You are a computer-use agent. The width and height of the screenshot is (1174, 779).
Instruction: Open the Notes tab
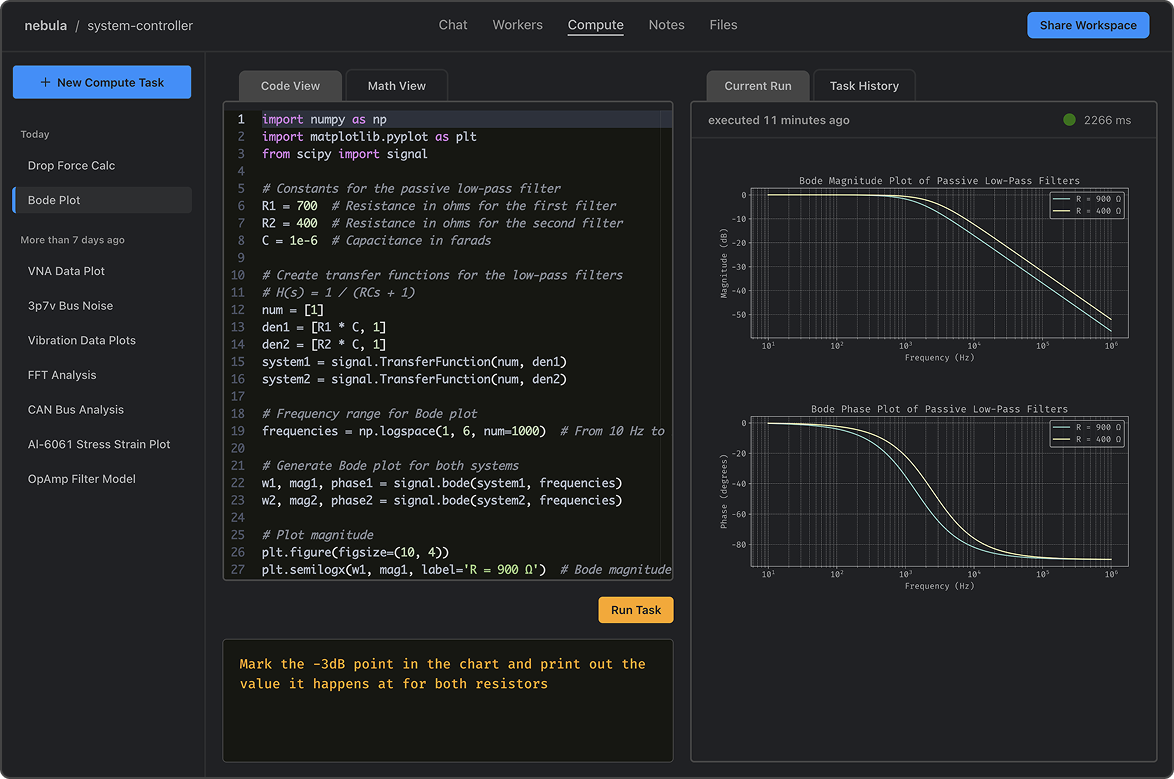pyautogui.click(x=666, y=25)
